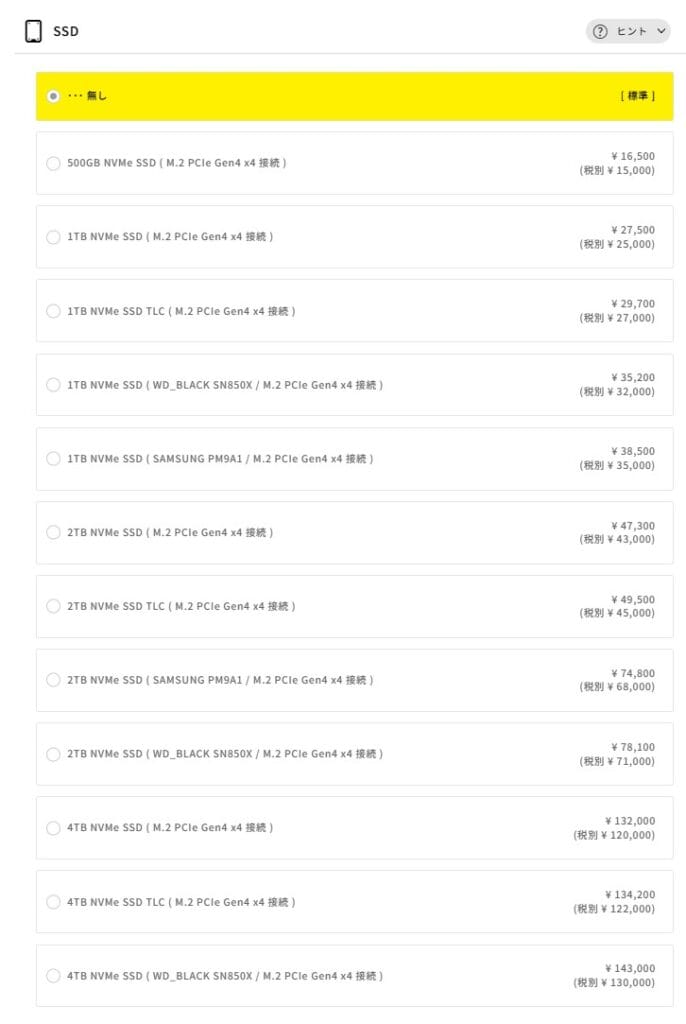This screenshot has width=686, height=1024.
Task: Choose 4TB NVMe SSD at ¥132,000
Action: pos(54,828)
